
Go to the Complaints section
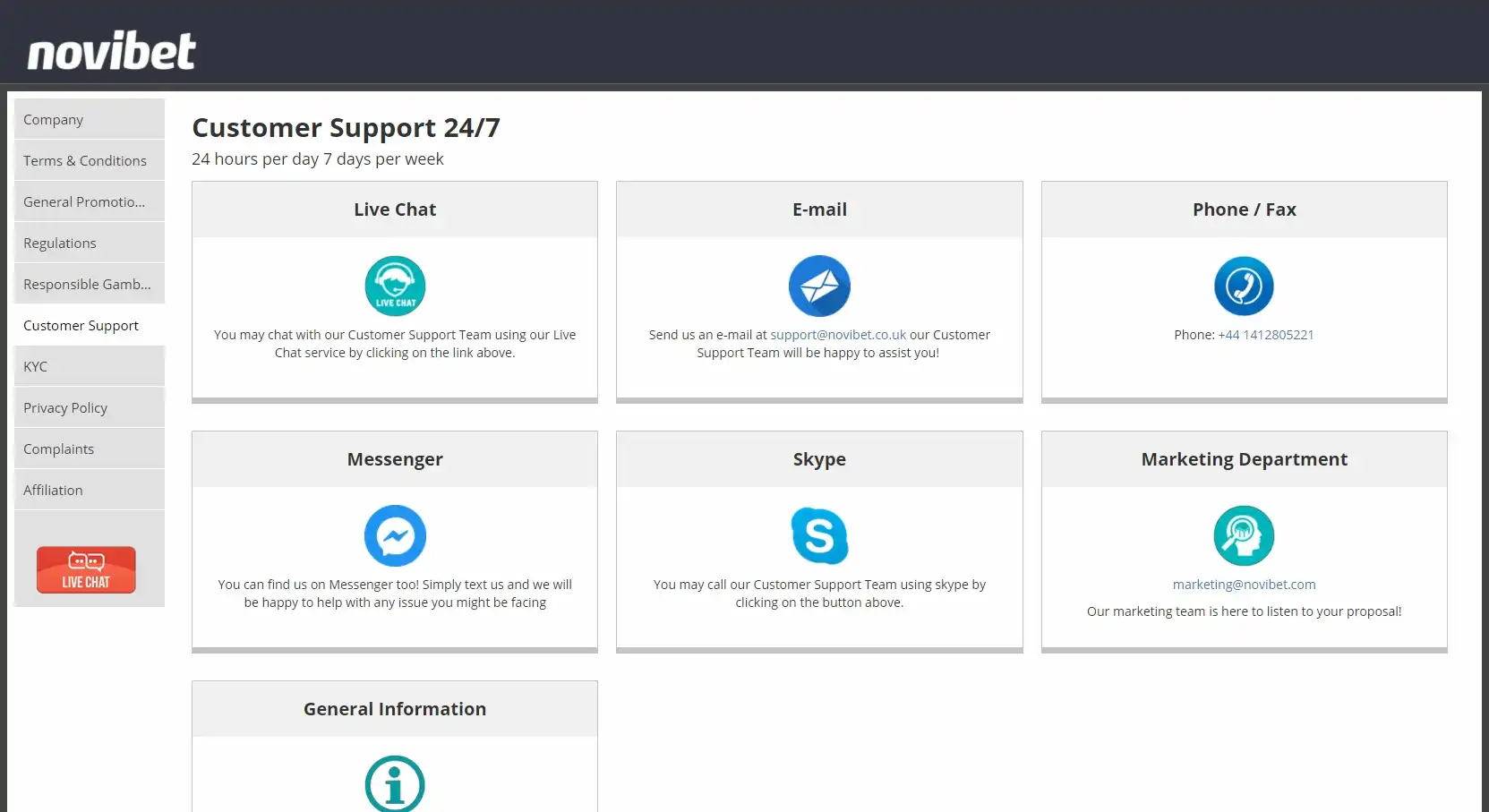[90, 449]
